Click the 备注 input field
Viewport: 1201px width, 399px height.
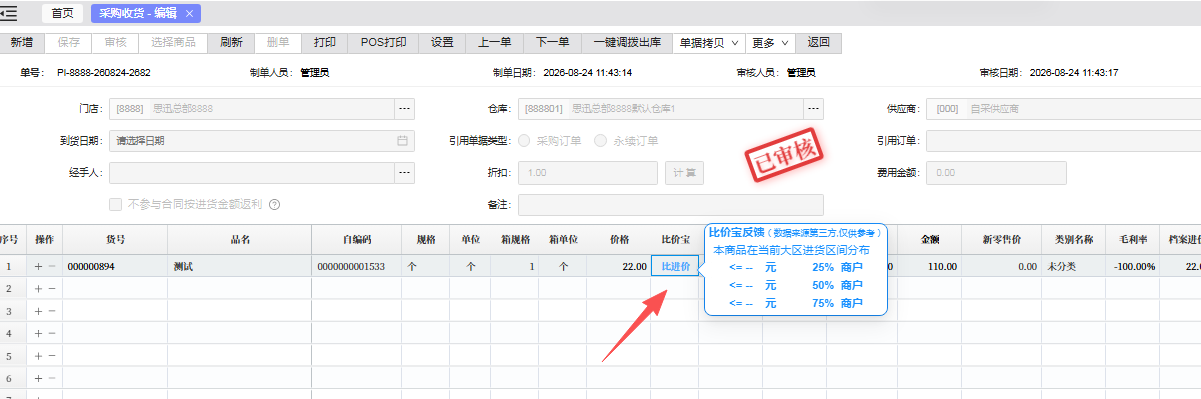click(671, 204)
